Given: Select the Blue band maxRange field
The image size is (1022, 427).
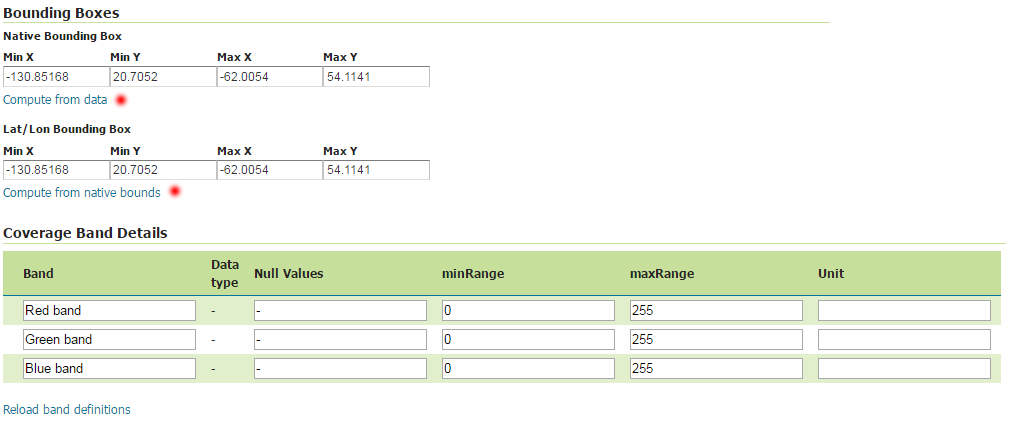Looking at the screenshot, I should click(716, 368).
